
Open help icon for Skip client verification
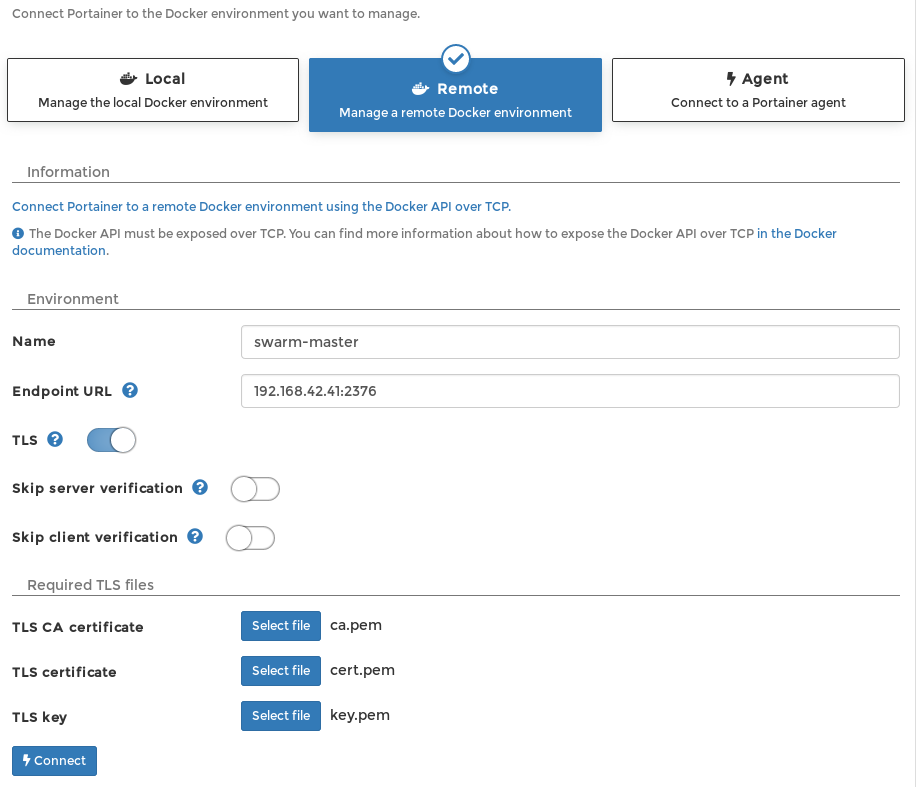tap(195, 536)
